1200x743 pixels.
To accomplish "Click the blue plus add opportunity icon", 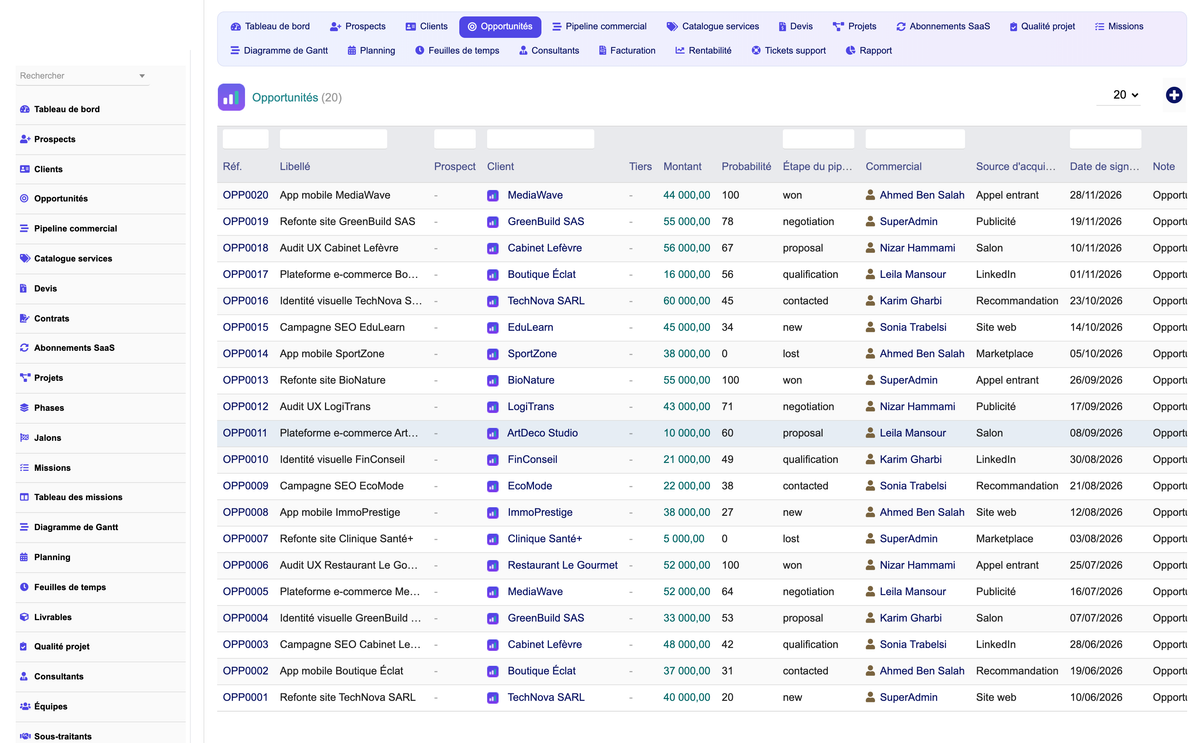I will point(1174,95).
